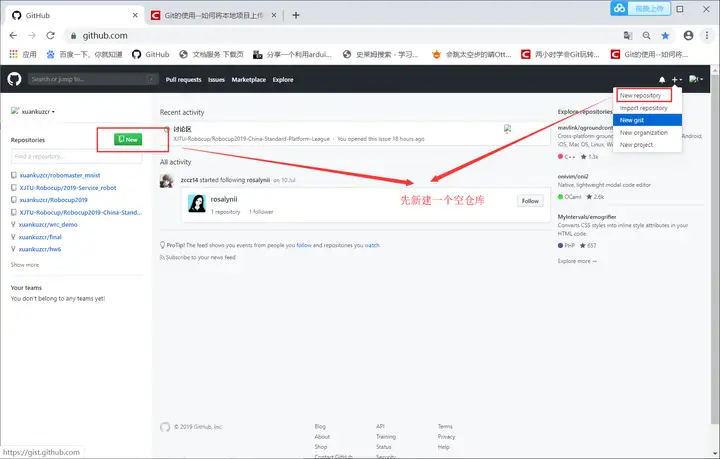Open xuankuzcr/hw6 repository link

click(x=40, y=249)
